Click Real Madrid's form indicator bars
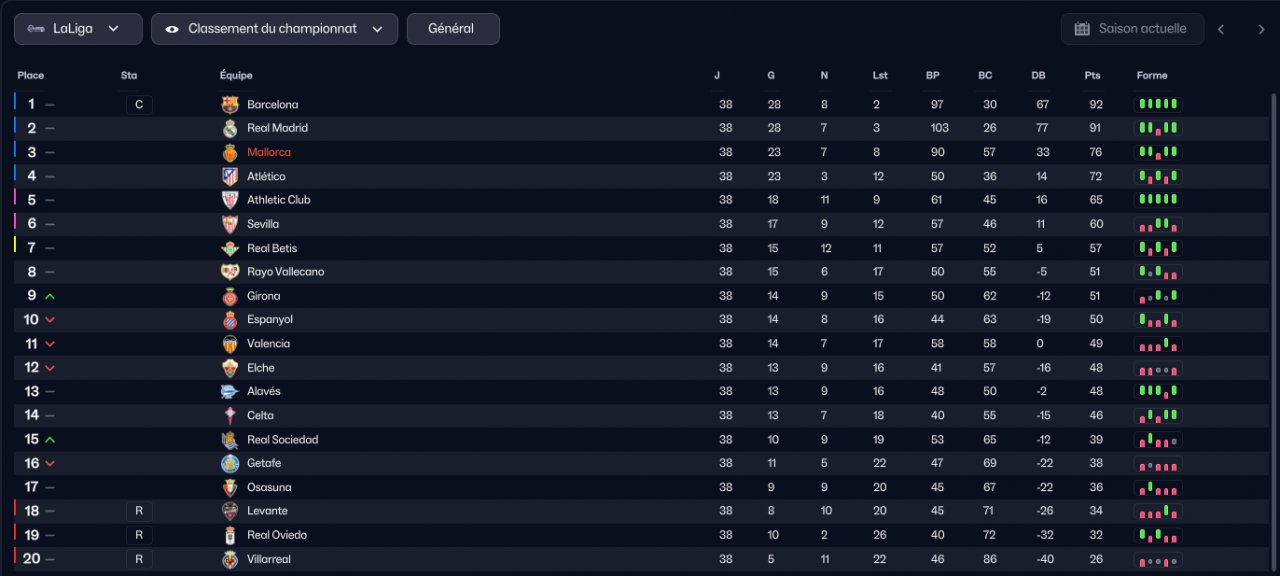 1158,128
